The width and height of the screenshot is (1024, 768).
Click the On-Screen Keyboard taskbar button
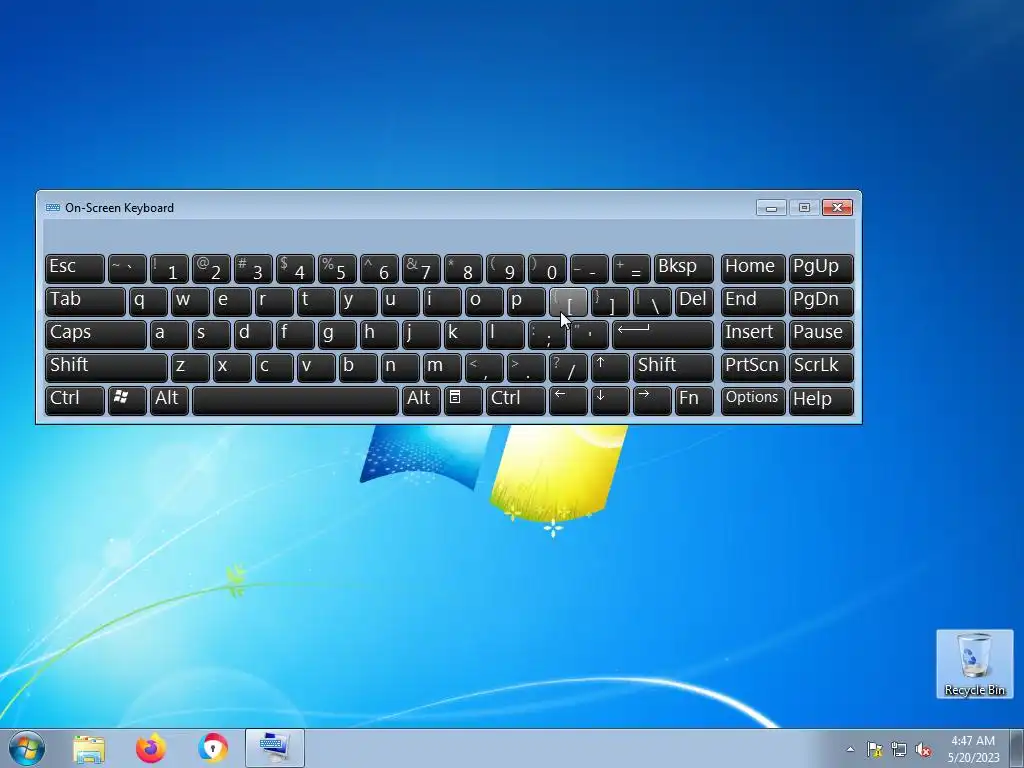pos(275,748)
